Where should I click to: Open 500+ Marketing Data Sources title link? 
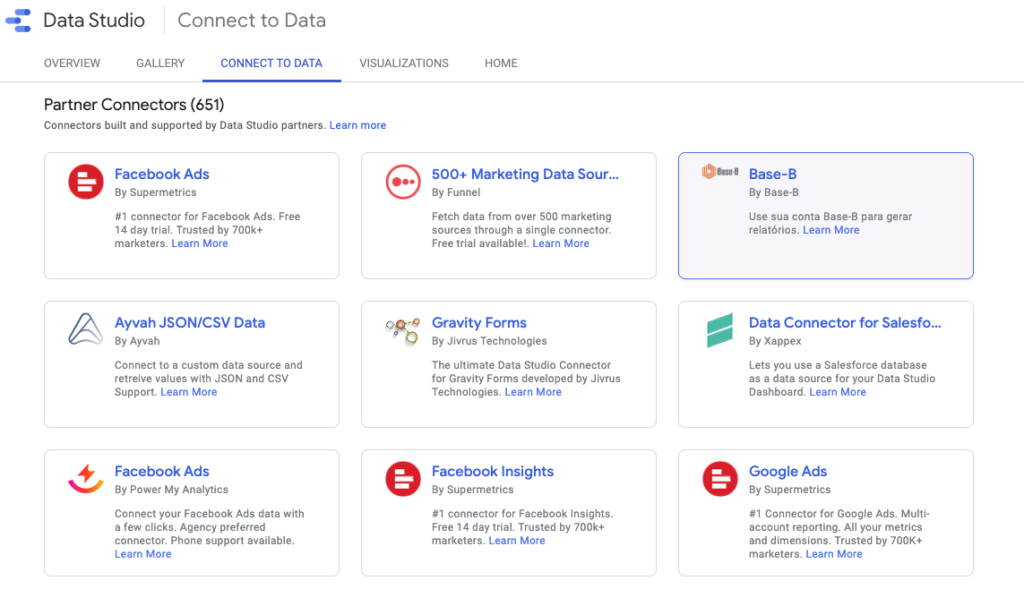click(x=525, y=174)
